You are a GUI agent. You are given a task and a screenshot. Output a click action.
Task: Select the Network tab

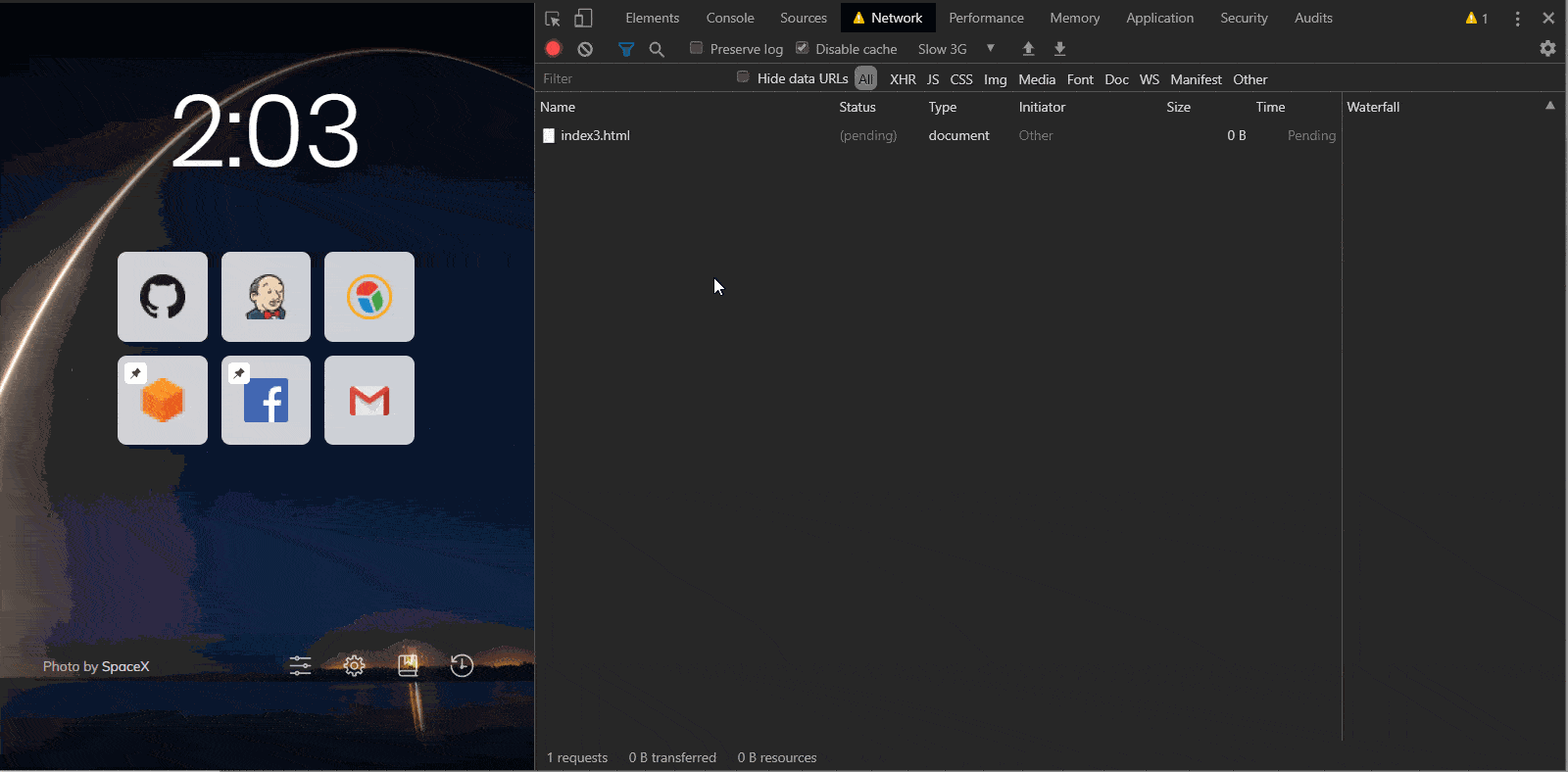pyautogui.click(x=888, y=18)
